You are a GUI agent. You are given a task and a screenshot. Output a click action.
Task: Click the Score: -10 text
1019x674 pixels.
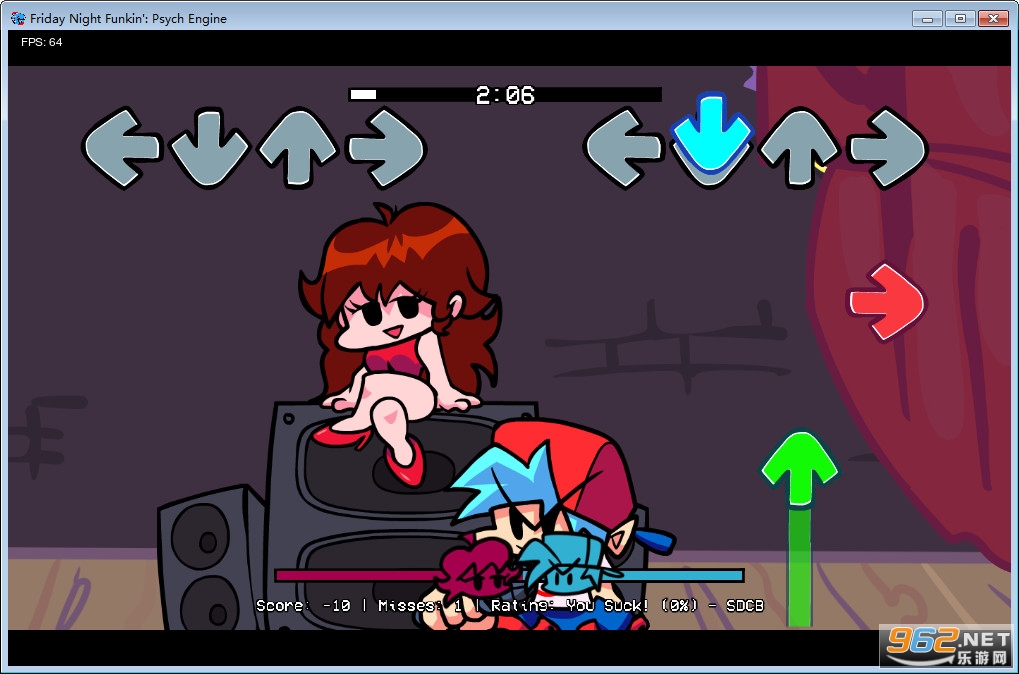(303, 606)
